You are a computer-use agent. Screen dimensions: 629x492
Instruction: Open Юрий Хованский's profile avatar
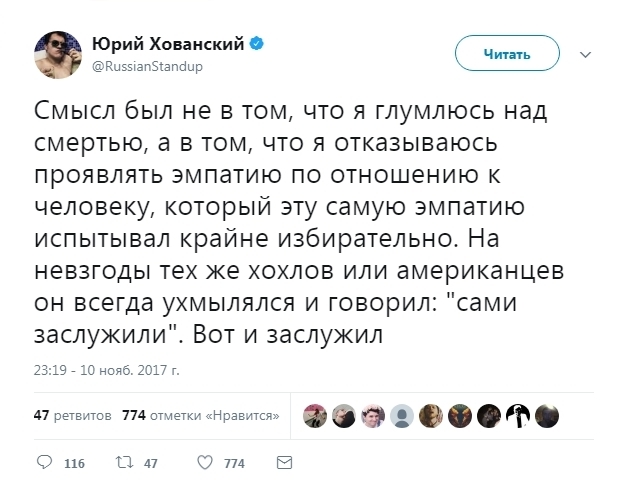[x=58, y=54]
